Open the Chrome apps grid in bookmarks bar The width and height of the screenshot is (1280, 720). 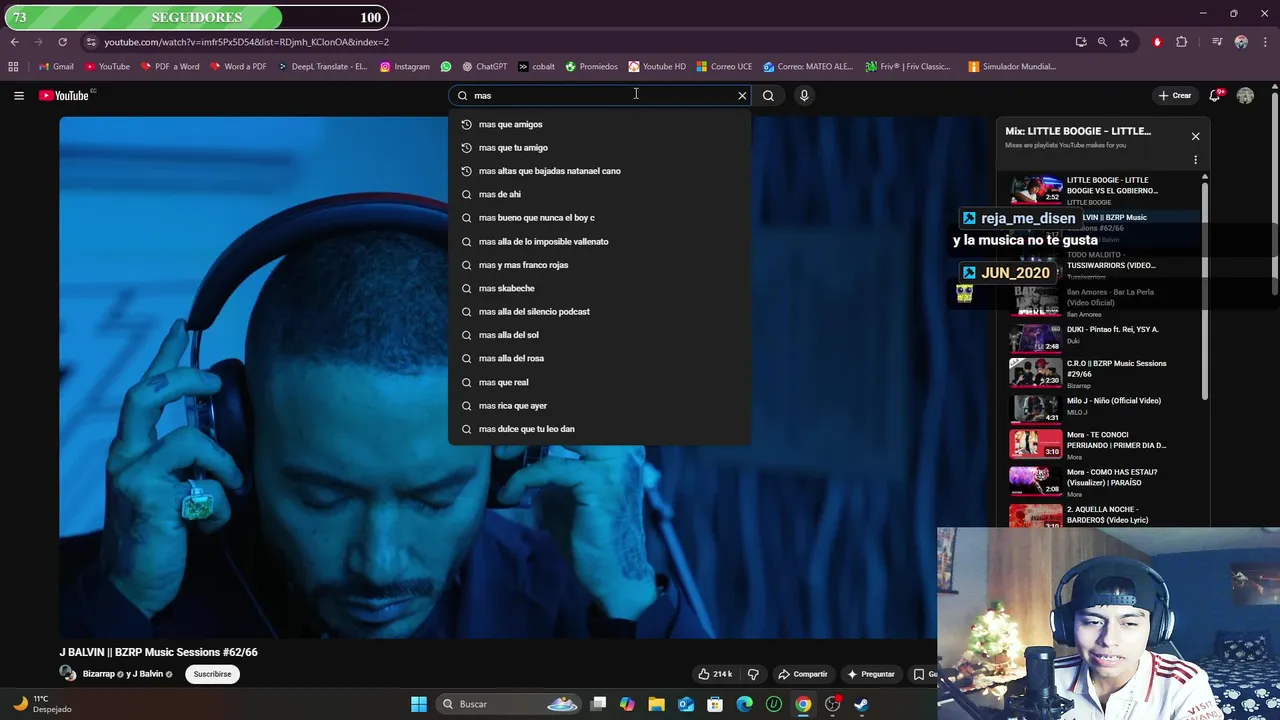click(13, 67)
